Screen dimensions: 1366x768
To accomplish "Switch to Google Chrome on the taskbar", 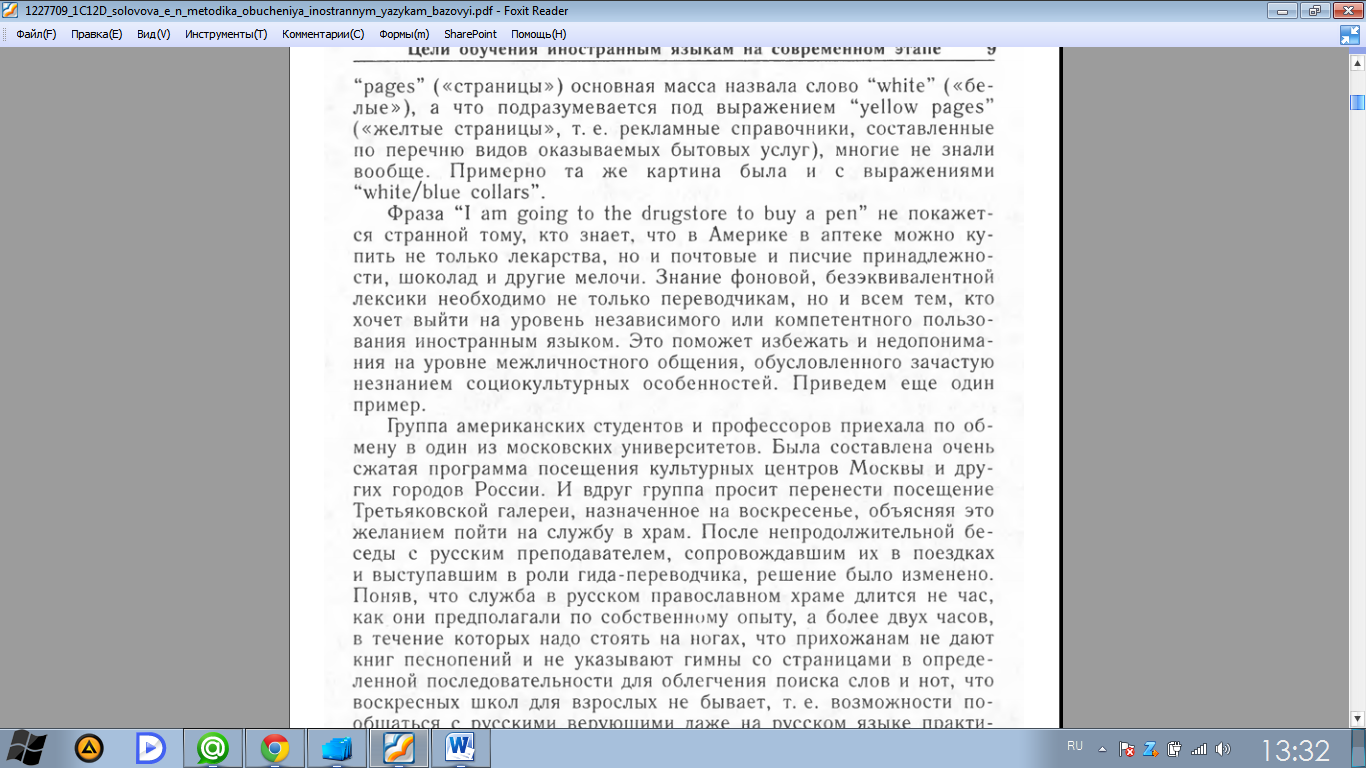I will [275, 748].
